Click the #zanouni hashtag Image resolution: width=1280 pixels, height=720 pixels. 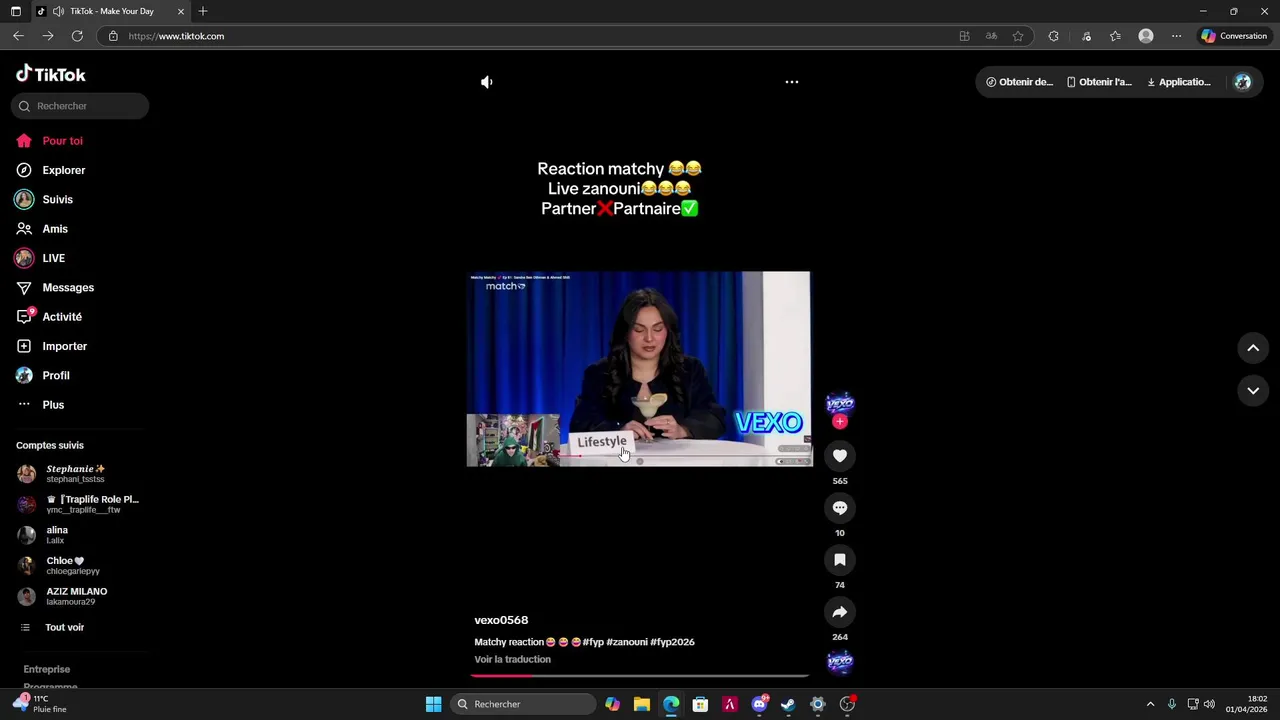pos(627,642)
